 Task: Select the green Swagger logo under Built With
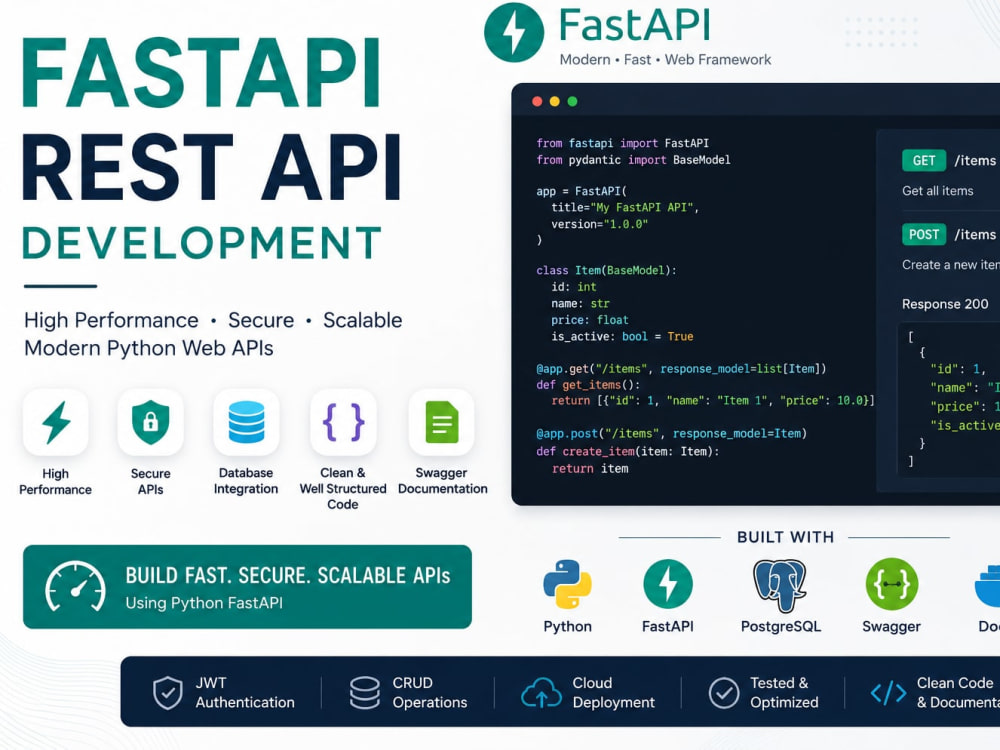tap(892, 584)
